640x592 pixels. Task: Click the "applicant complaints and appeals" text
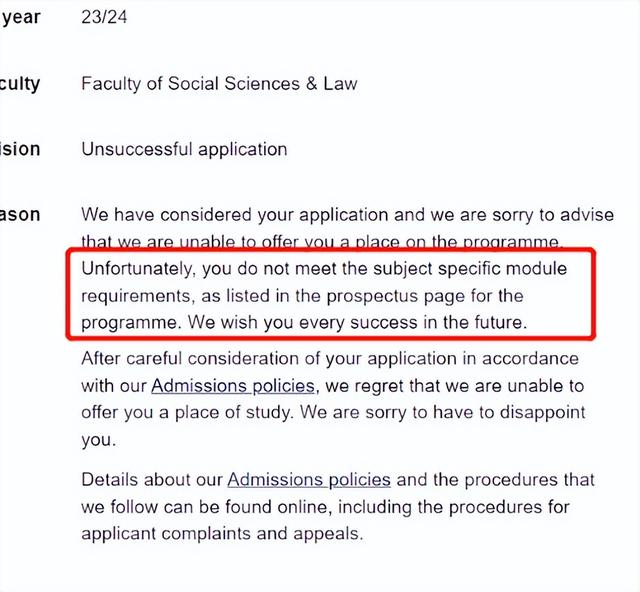pyautogui.click(x=222, y=534)
